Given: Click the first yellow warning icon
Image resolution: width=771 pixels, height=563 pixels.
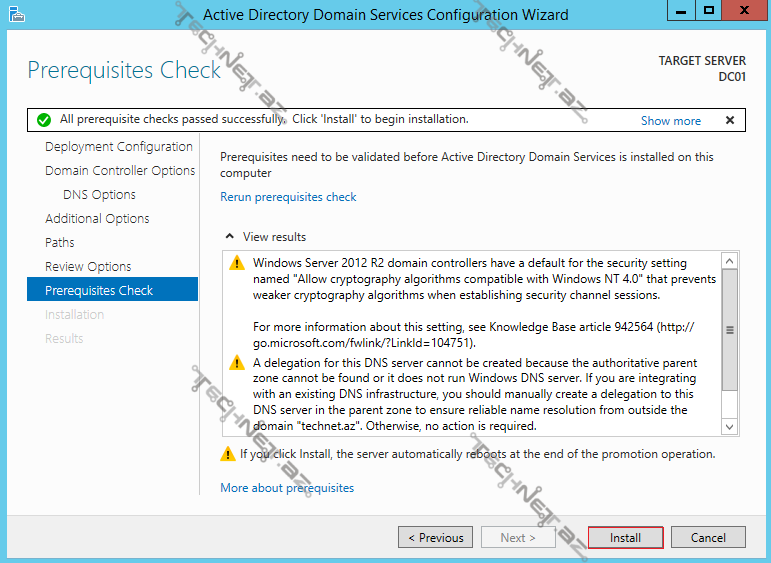Looking at the screenshot, I should tap(236, 263).
